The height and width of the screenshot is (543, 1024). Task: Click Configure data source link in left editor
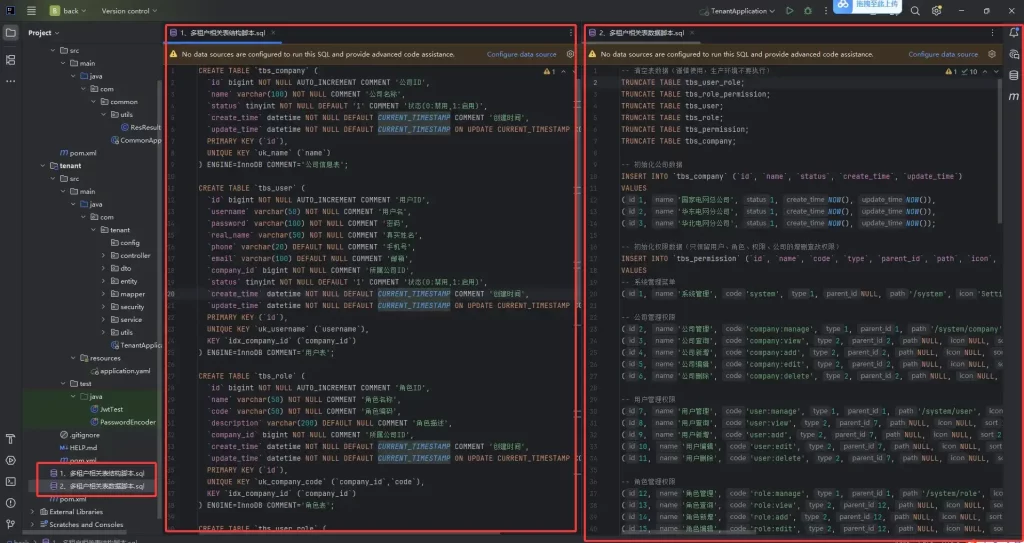[x=521, y=54]
